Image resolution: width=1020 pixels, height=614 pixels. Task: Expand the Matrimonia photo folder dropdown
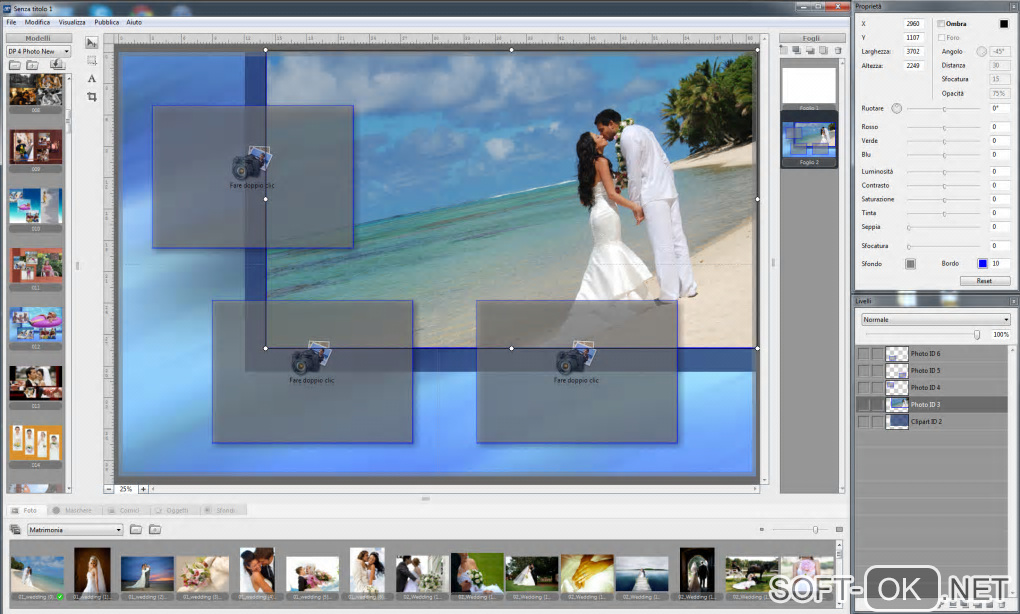point(75,530)
